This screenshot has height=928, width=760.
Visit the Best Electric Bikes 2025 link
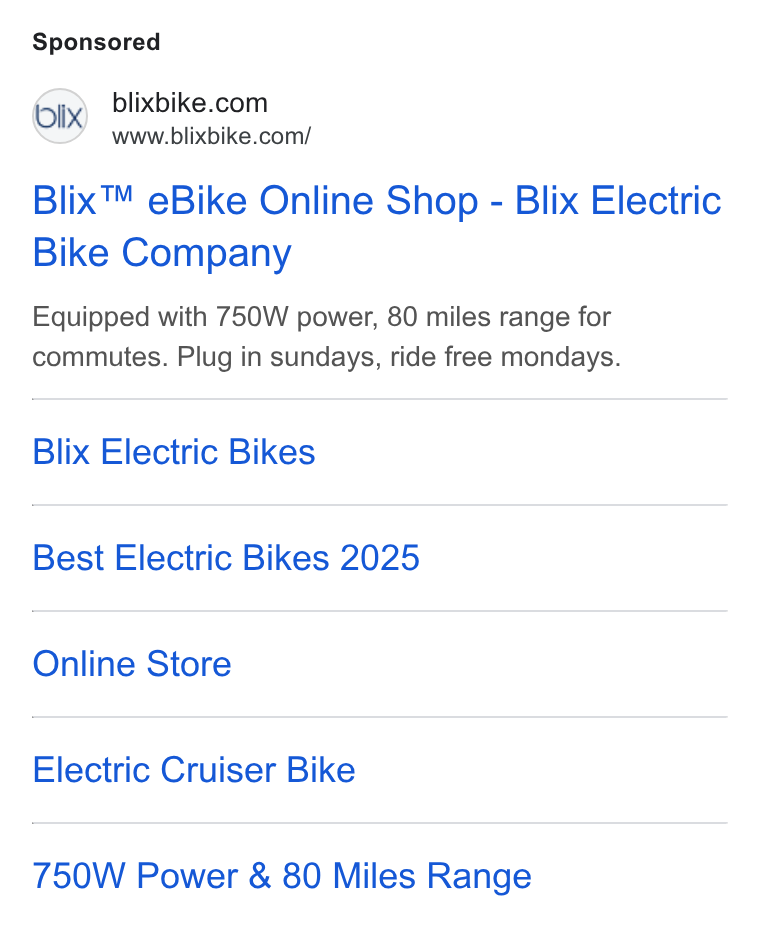point(226,558)
